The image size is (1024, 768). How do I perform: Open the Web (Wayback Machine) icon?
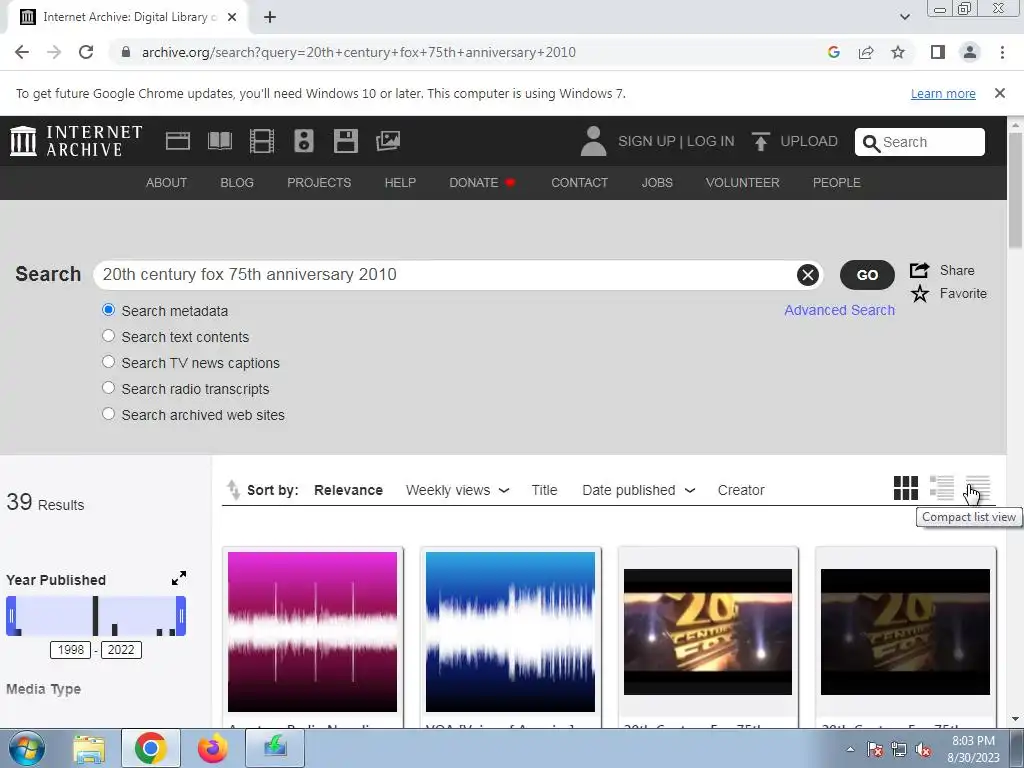pos(178,141)
